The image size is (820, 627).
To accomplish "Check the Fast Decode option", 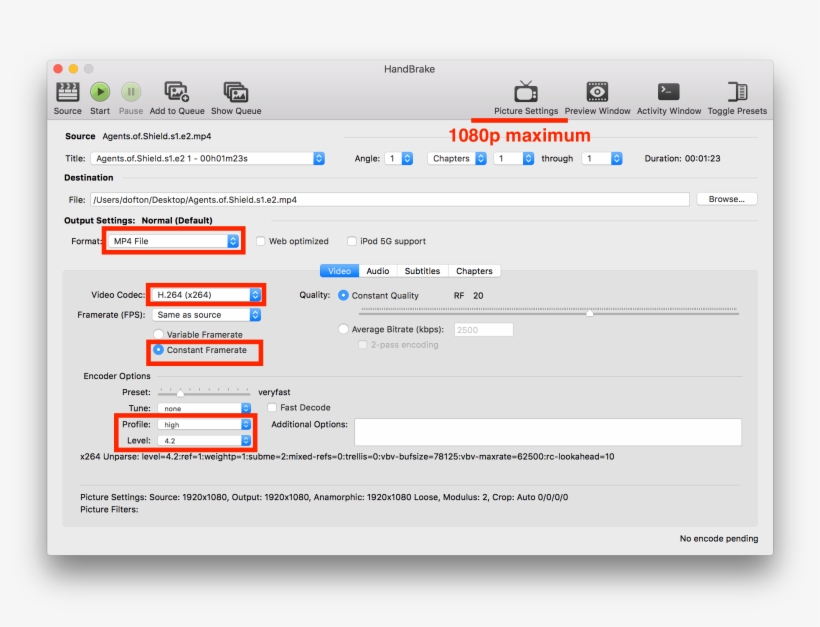I will point(272,408).
